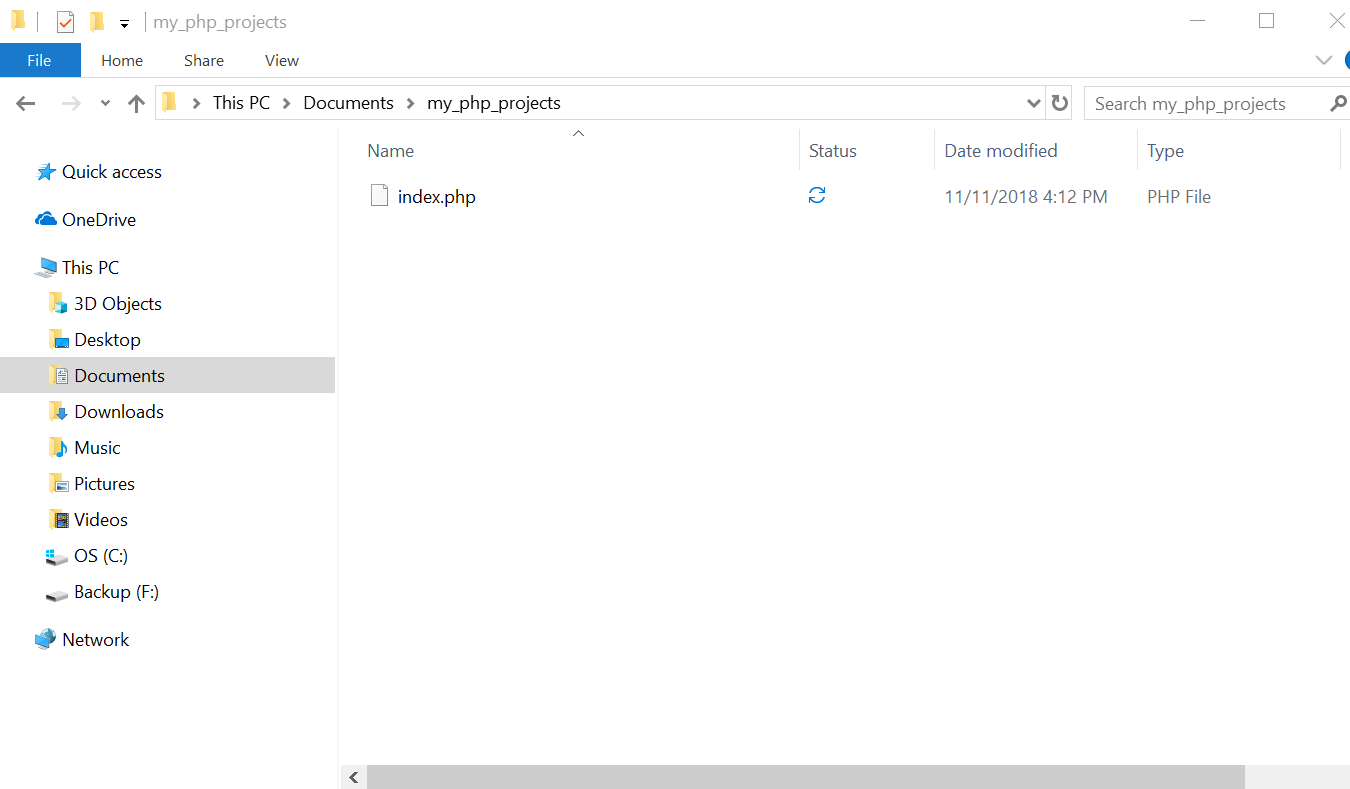1350x789 pixels.
Task: Select the OneDrive sync status icon beside index.php
Action: 817,195
